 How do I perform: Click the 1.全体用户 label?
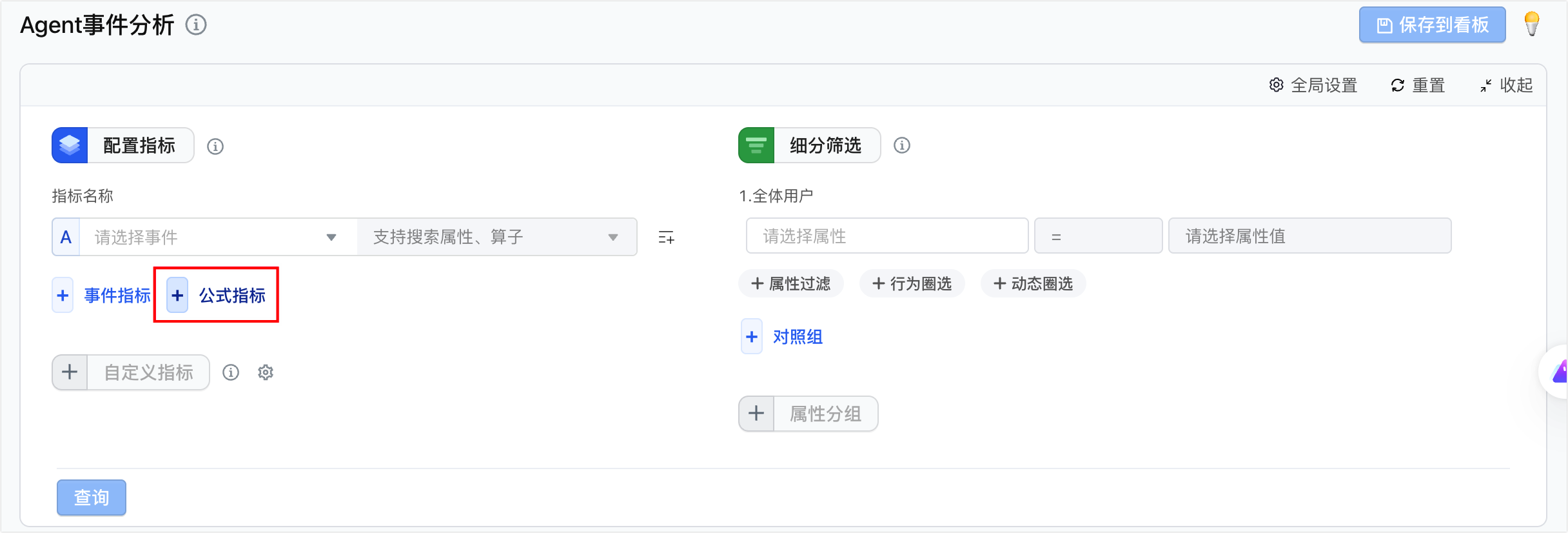(776, 196)
